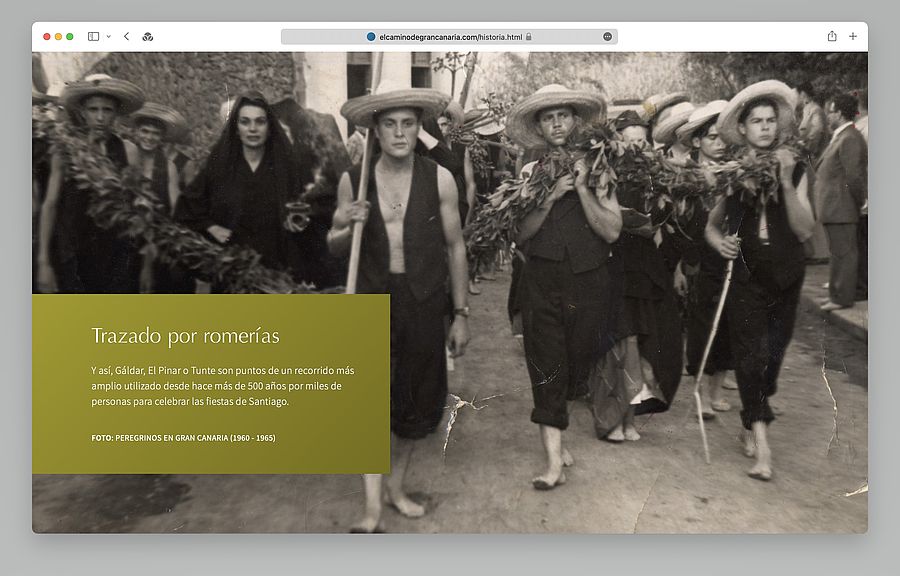Viewport: 900px width, 576px height.
Task: Click caption 'FOTO: PEREGRINOS EN GRAN CANARIA'
Action: click(x=183, y=438)
